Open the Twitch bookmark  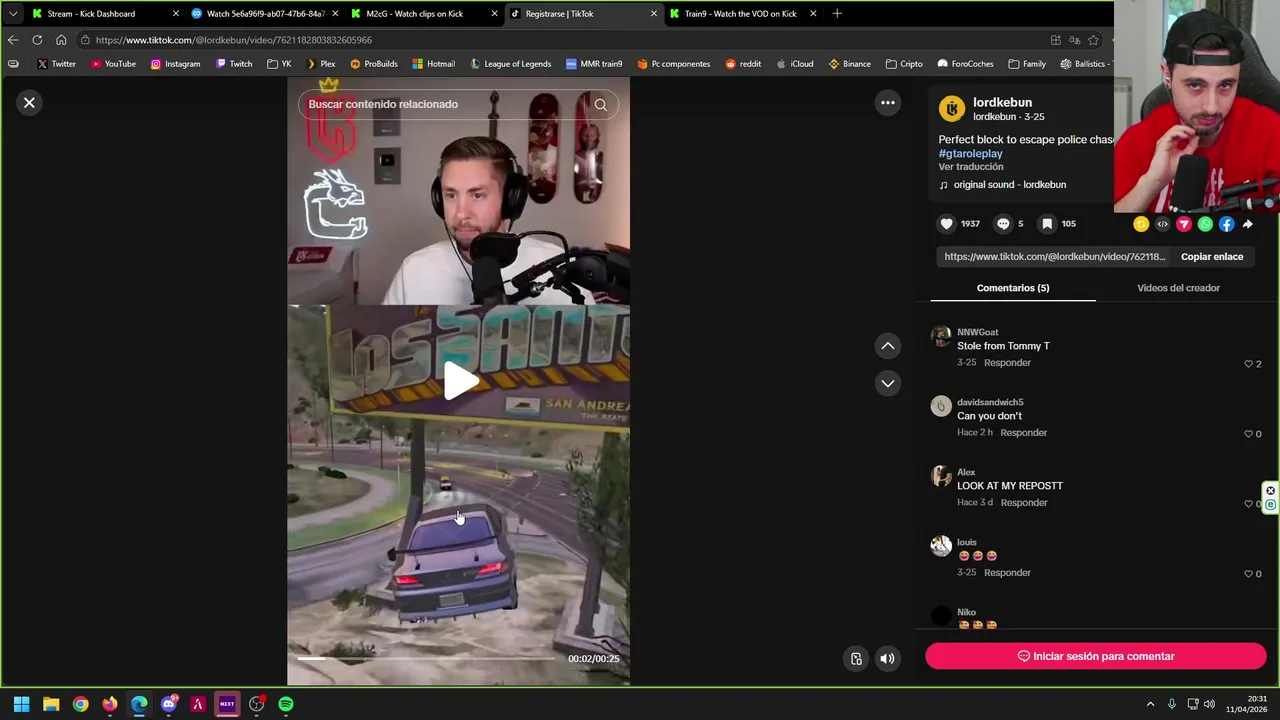[234, 64]
